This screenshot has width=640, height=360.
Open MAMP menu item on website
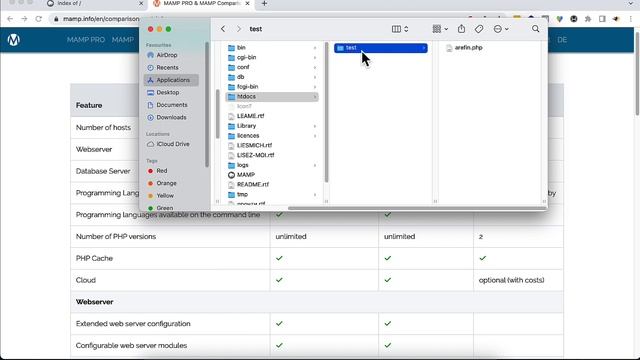point(123,40)
